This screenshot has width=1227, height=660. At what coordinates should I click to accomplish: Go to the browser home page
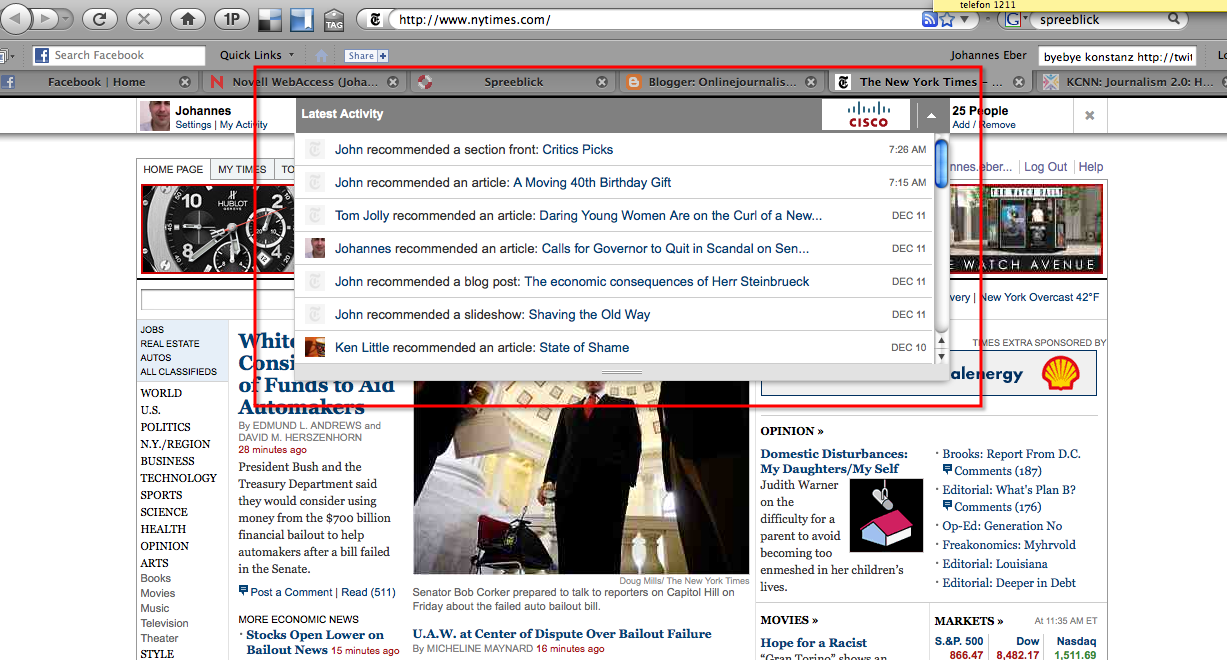point(186,19)
